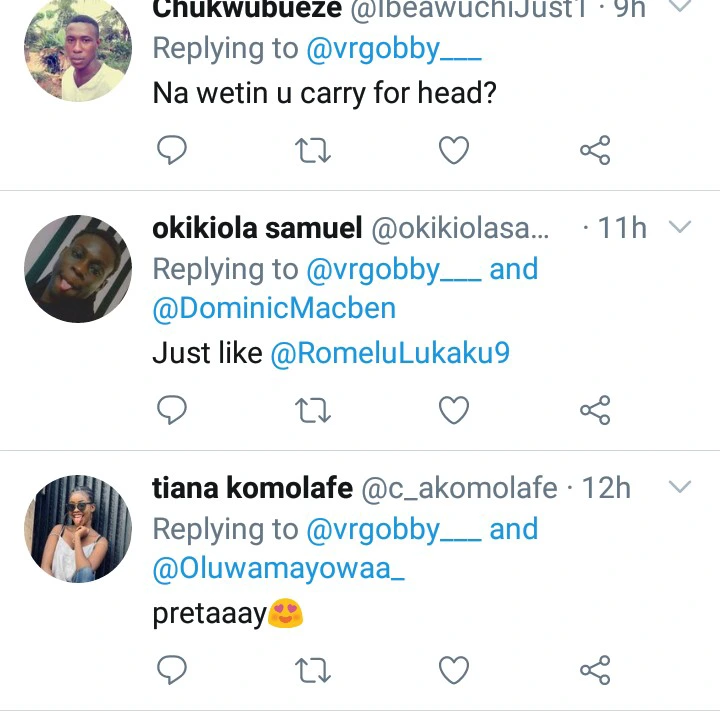
Task: Tap okikiola samuel's avatar photo
Action: [x=78, y=268]
